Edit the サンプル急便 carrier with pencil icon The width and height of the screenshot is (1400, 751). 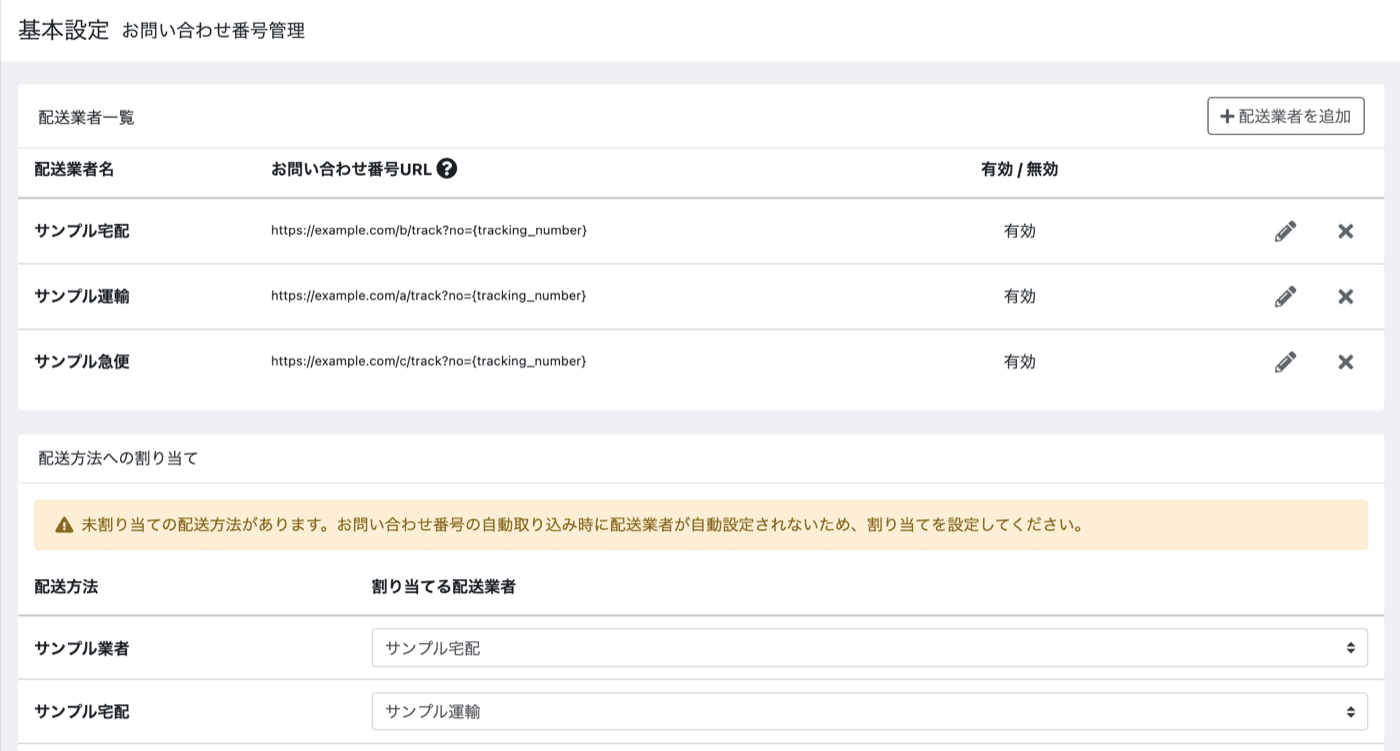pos(1285,362)
